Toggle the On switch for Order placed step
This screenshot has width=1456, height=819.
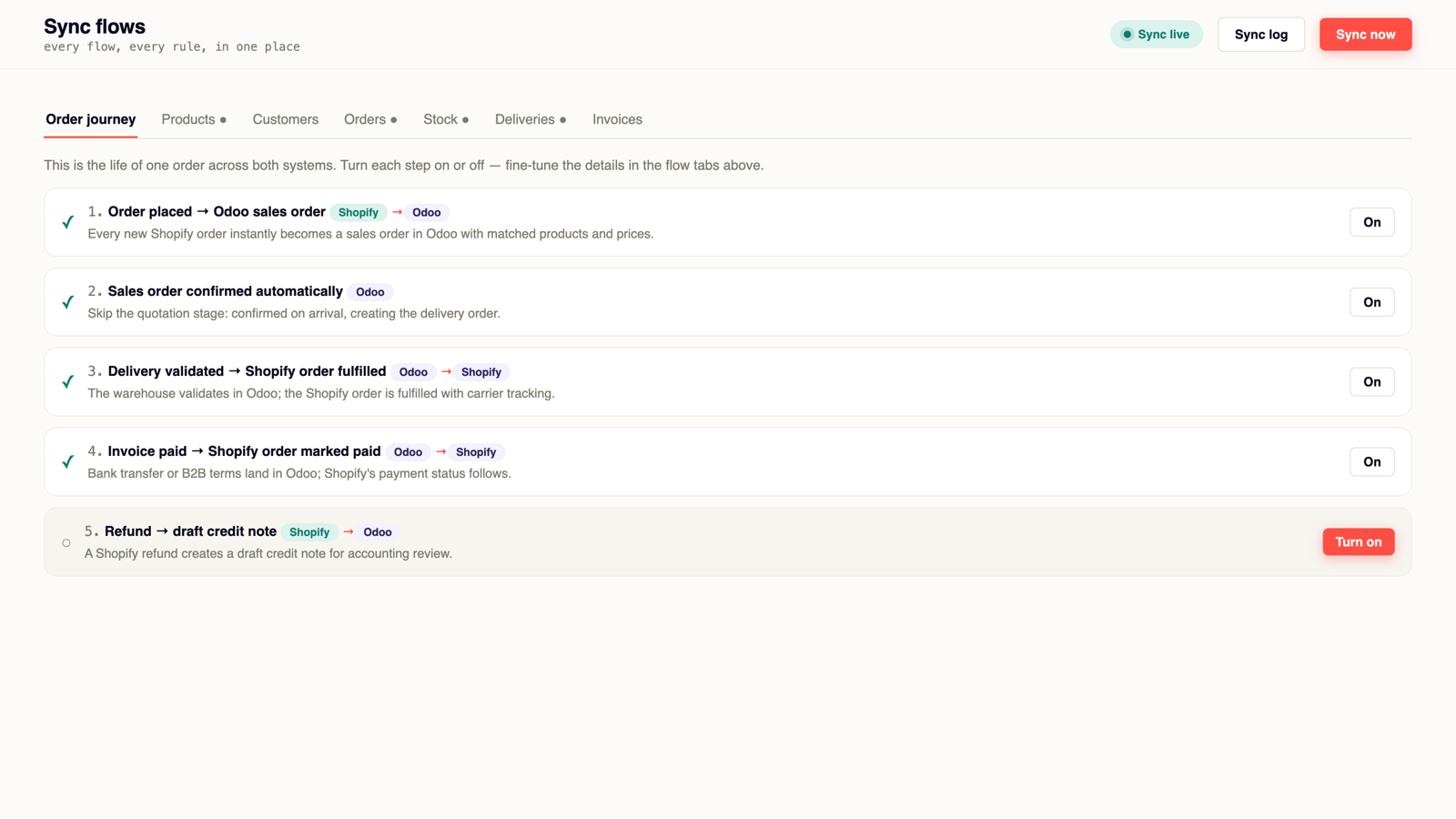coord(1372,222)
